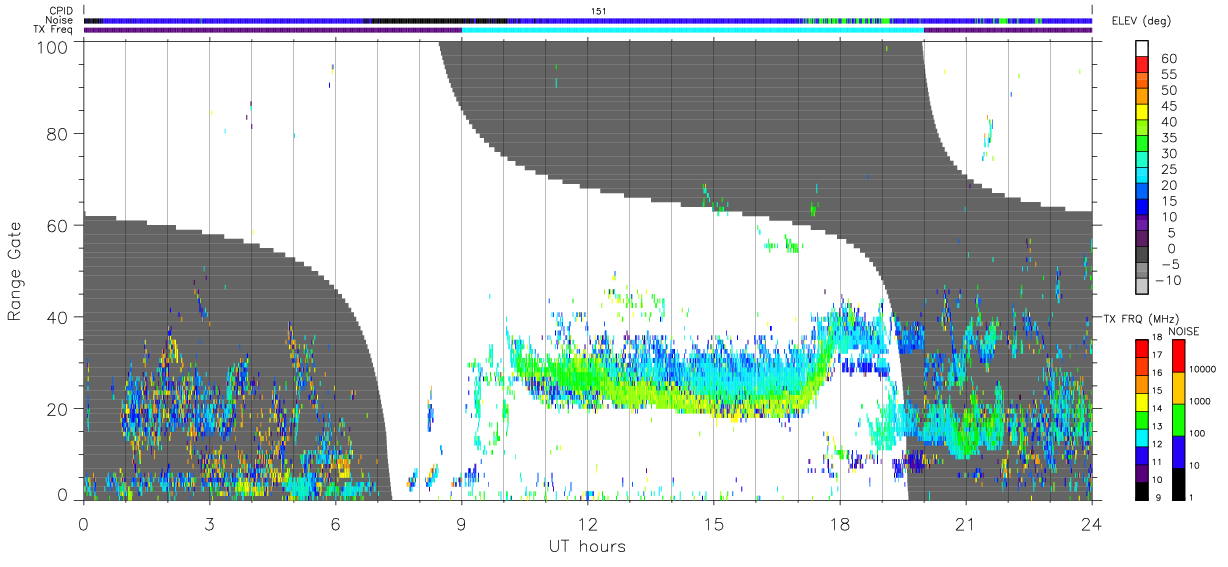Click x-axis tick label '3'

(209, 524)
